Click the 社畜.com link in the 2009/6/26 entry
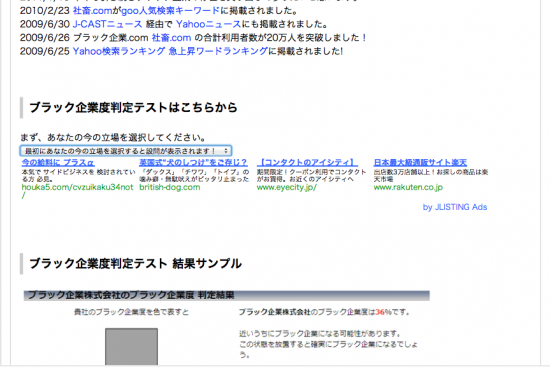550x367 pixels. [x=171, y=38]
